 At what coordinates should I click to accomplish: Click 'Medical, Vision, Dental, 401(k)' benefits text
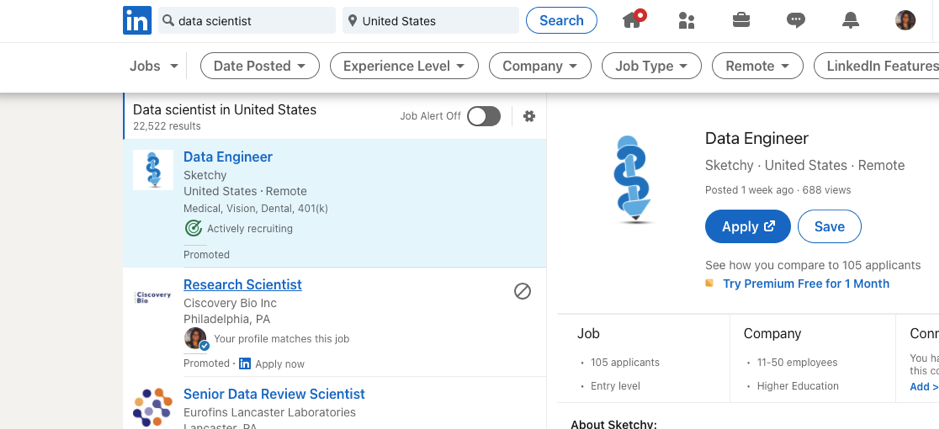pyautogui.click(x=256, y=209)
